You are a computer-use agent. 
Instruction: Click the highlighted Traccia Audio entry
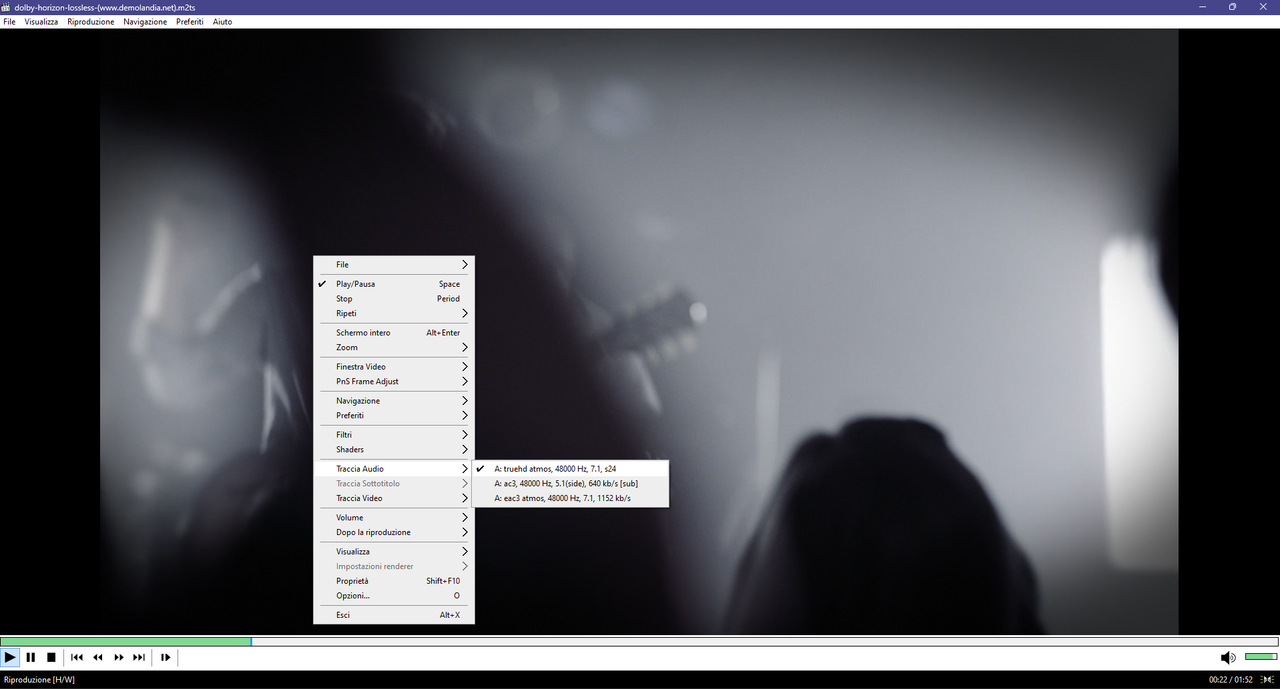[x=394, y=469]
